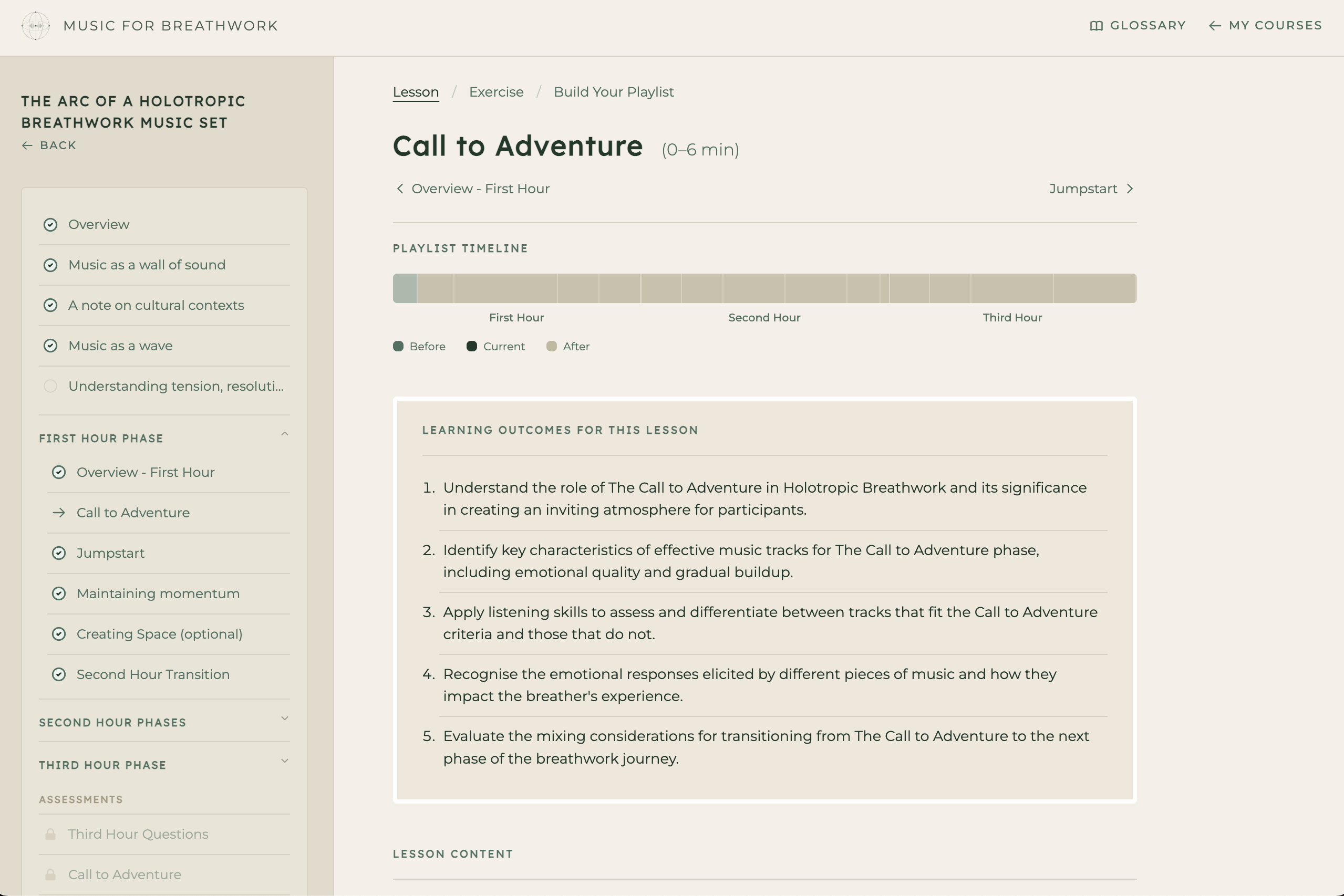The width and height of the screenshot is (1344, 896).
Task: Open Creating Space (optional) lesson
Action: pos(168,634)
